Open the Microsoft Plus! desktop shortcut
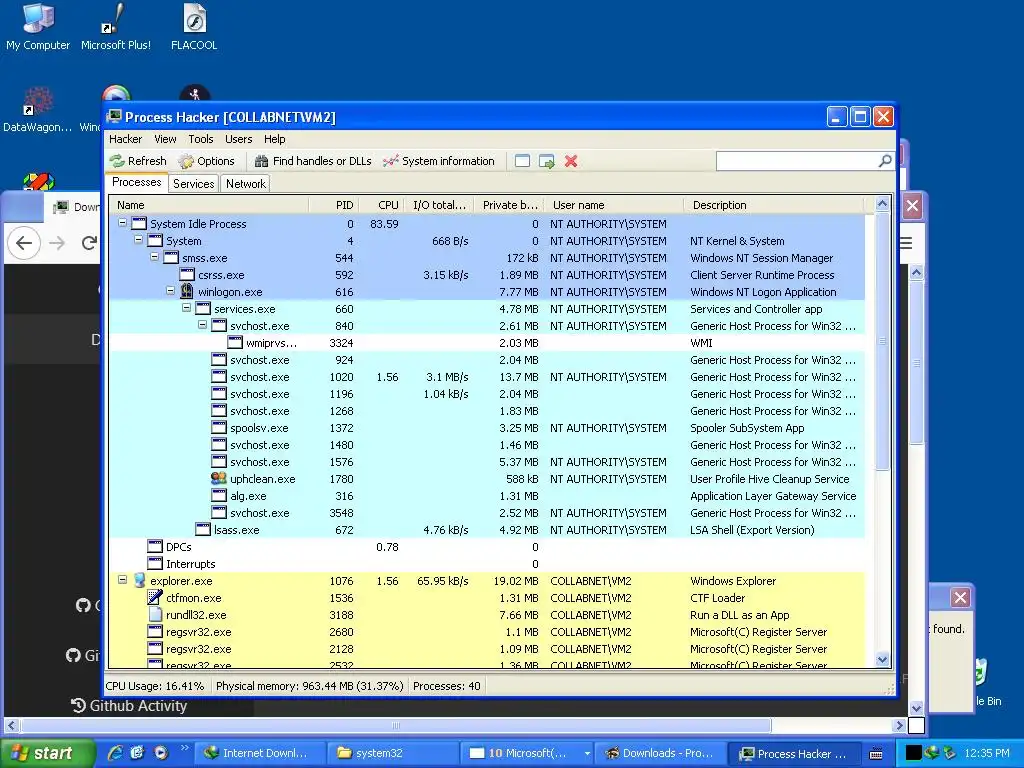The width and height of the screenshot is (1024, 768). 116,27
